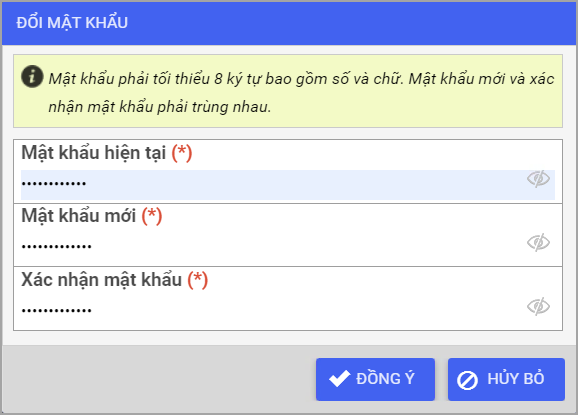Confirm the change with the ĐỒNG Ý button
Image resolution: width=578 pixels, height=415 pixels.
(375, 379)
